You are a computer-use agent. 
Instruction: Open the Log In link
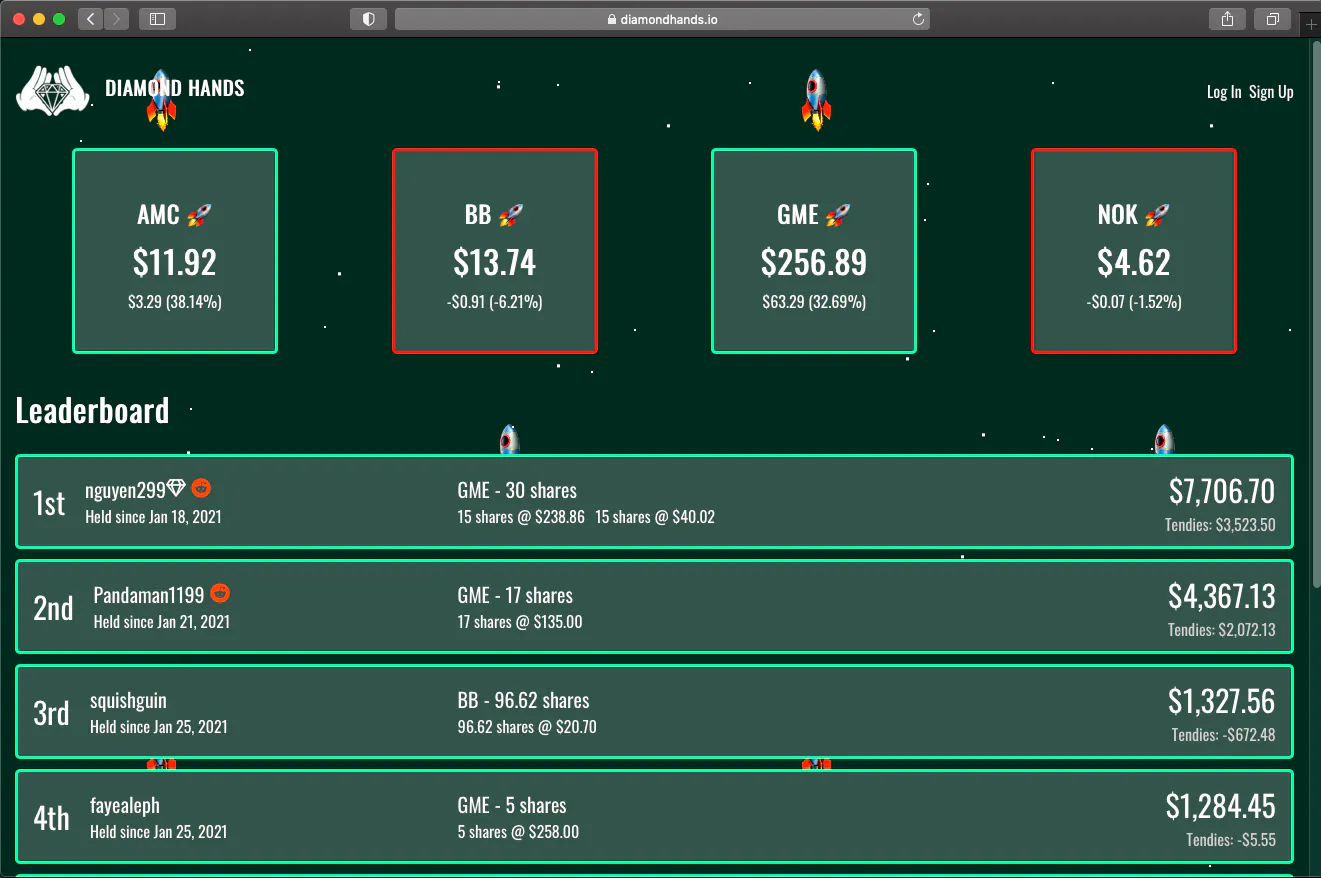tap(1224, 92)
